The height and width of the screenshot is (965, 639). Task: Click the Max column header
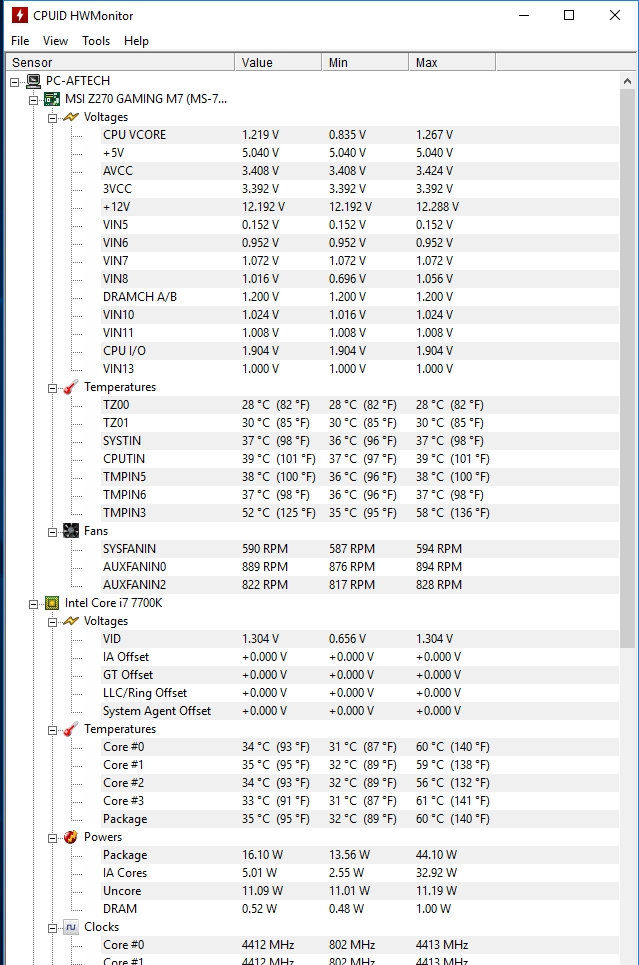pyautogui.click(x=452, y=63)
